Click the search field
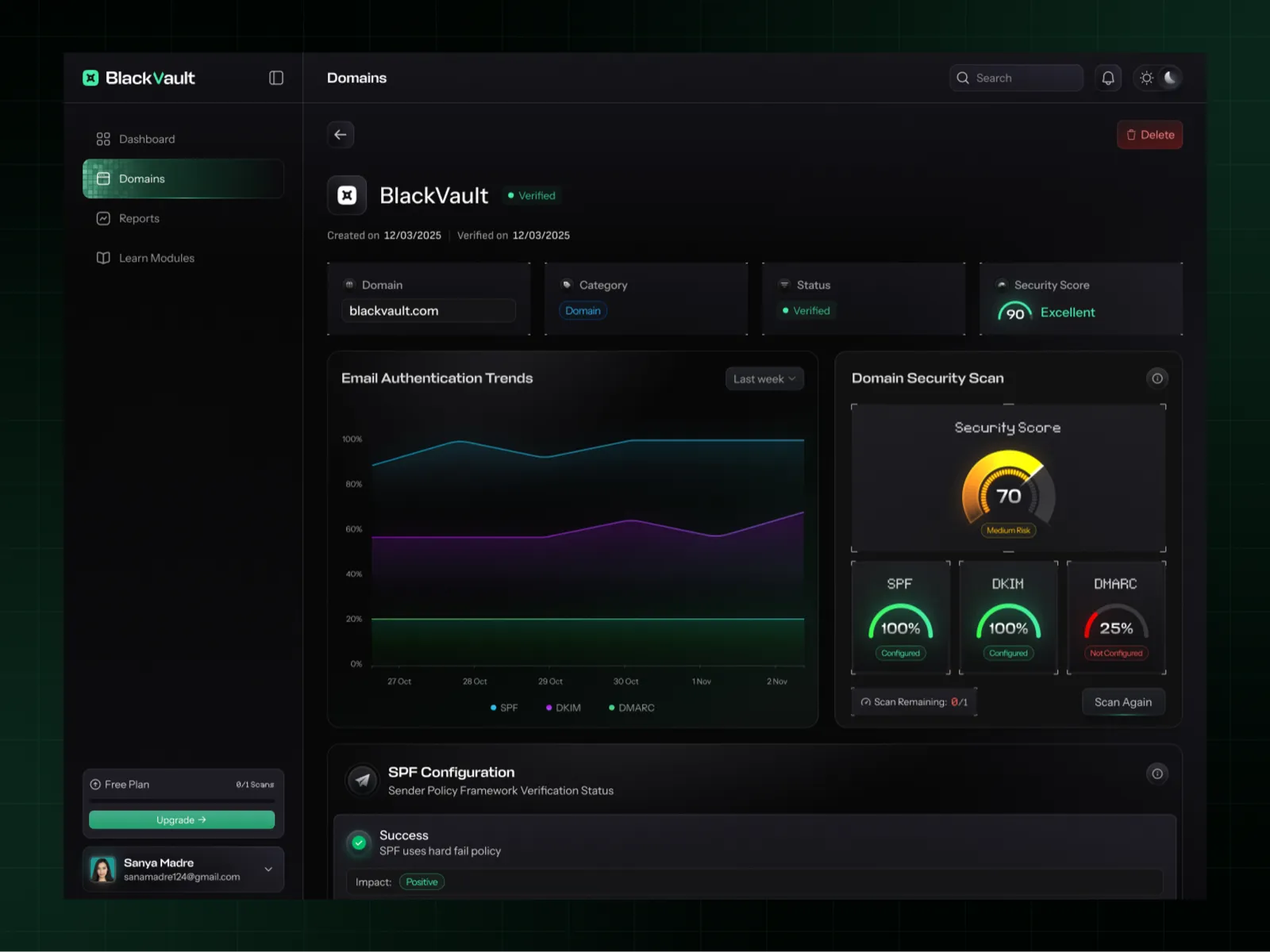Screen dimensions: 1270x952 pyautogui.click(x=1016, y=78)
